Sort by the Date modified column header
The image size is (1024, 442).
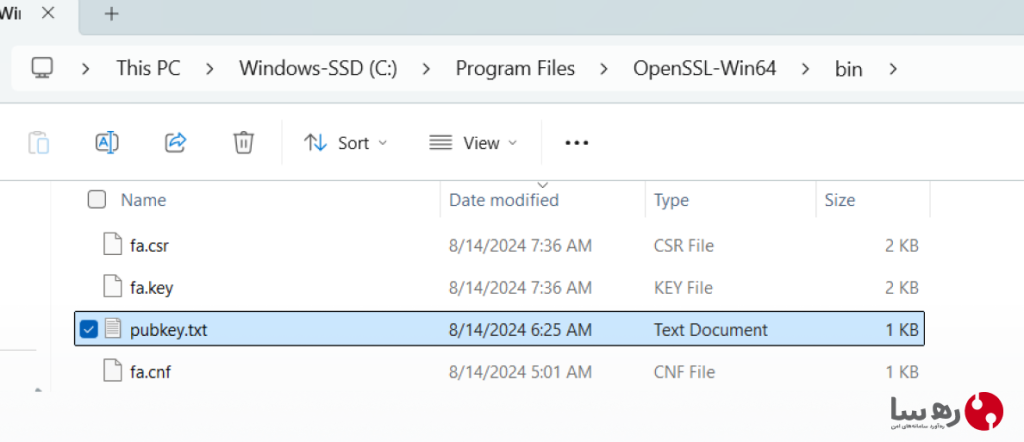click(x=504, y=199)
